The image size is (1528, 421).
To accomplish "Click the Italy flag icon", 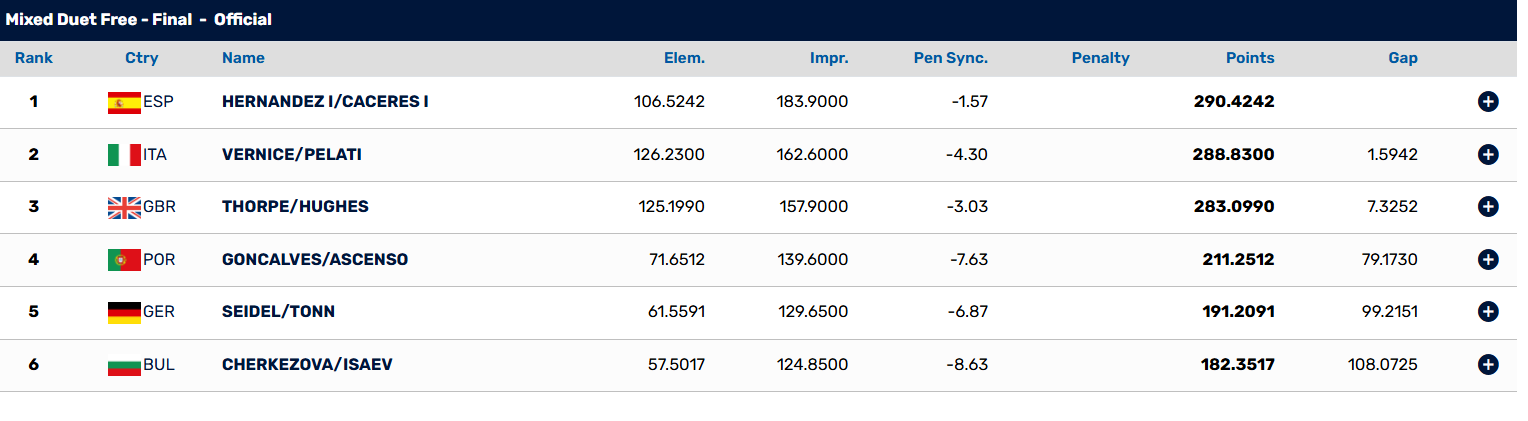I will click(124, 154).
